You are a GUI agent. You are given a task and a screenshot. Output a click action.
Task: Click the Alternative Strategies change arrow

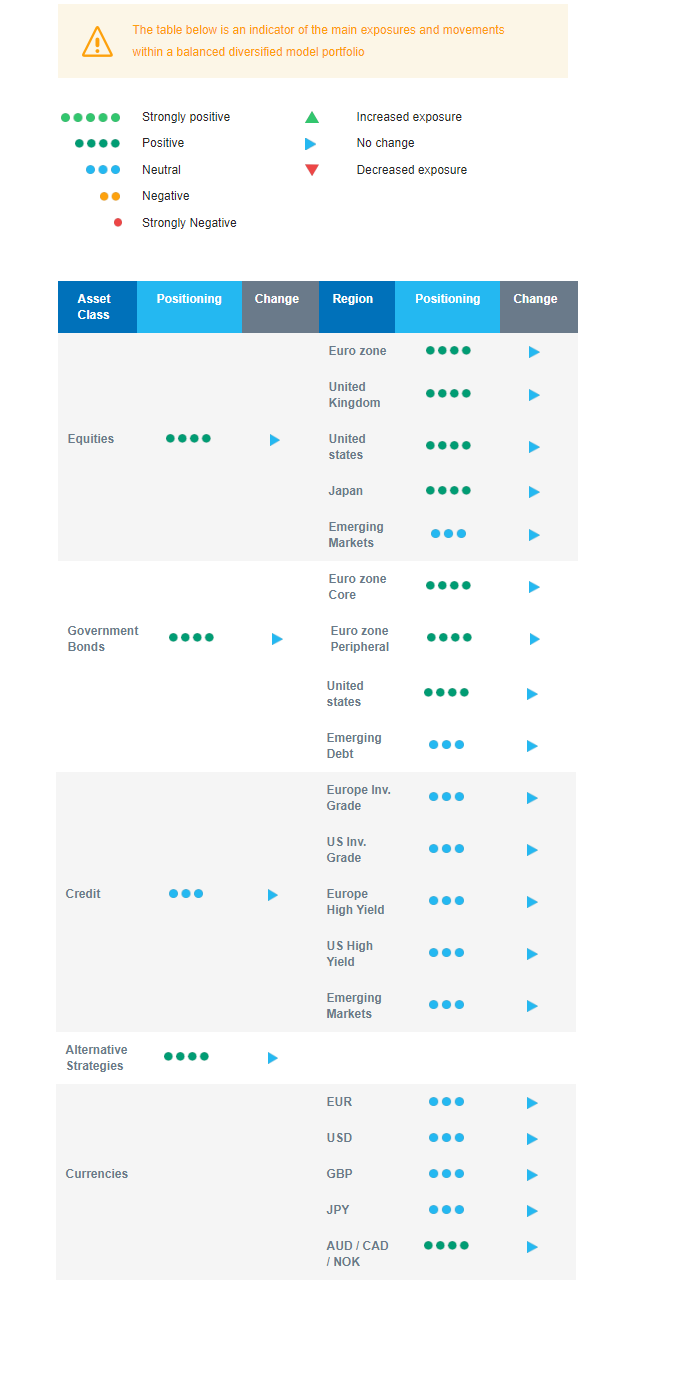(x=273, y=1058)
